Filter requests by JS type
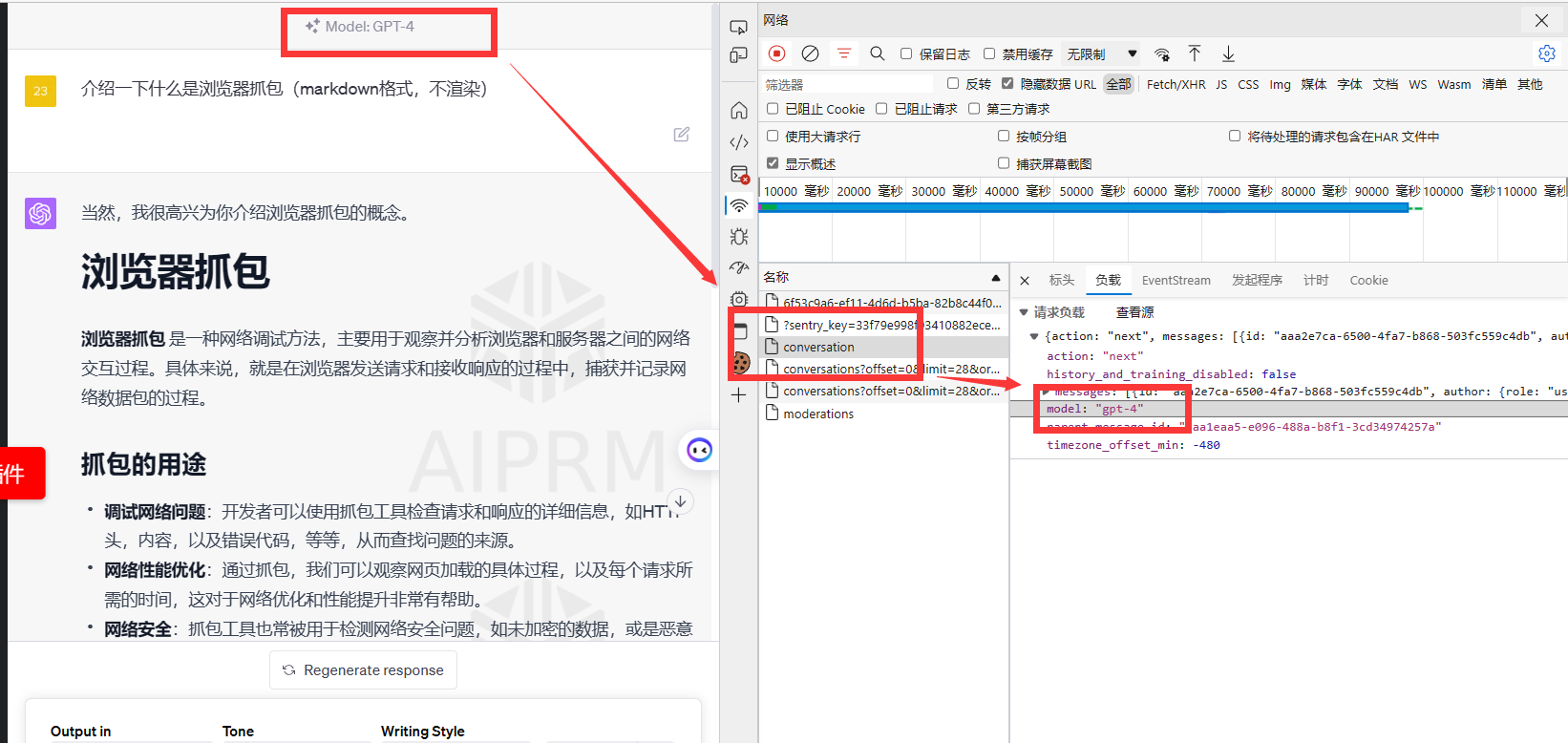Screen dimensions: 1568x743 click(x=1221, y=84)
